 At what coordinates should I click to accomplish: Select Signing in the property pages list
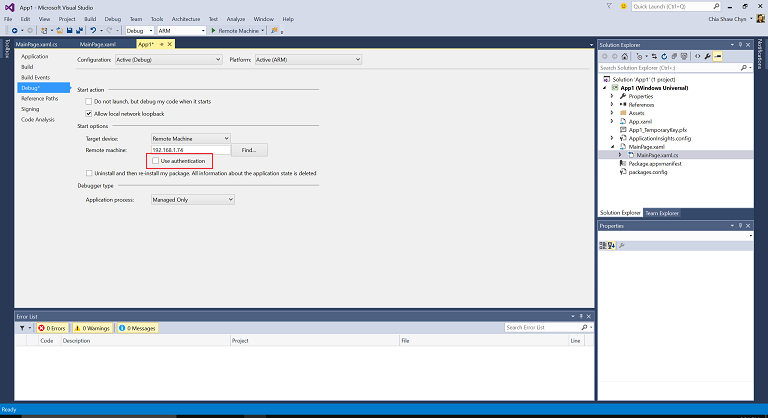click(30, 109)
